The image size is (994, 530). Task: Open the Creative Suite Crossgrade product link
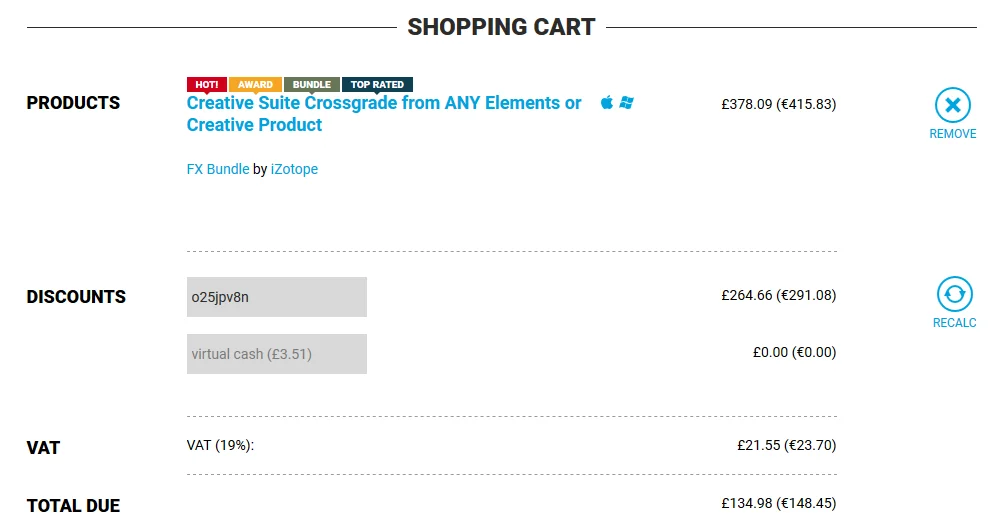(384, 114)
